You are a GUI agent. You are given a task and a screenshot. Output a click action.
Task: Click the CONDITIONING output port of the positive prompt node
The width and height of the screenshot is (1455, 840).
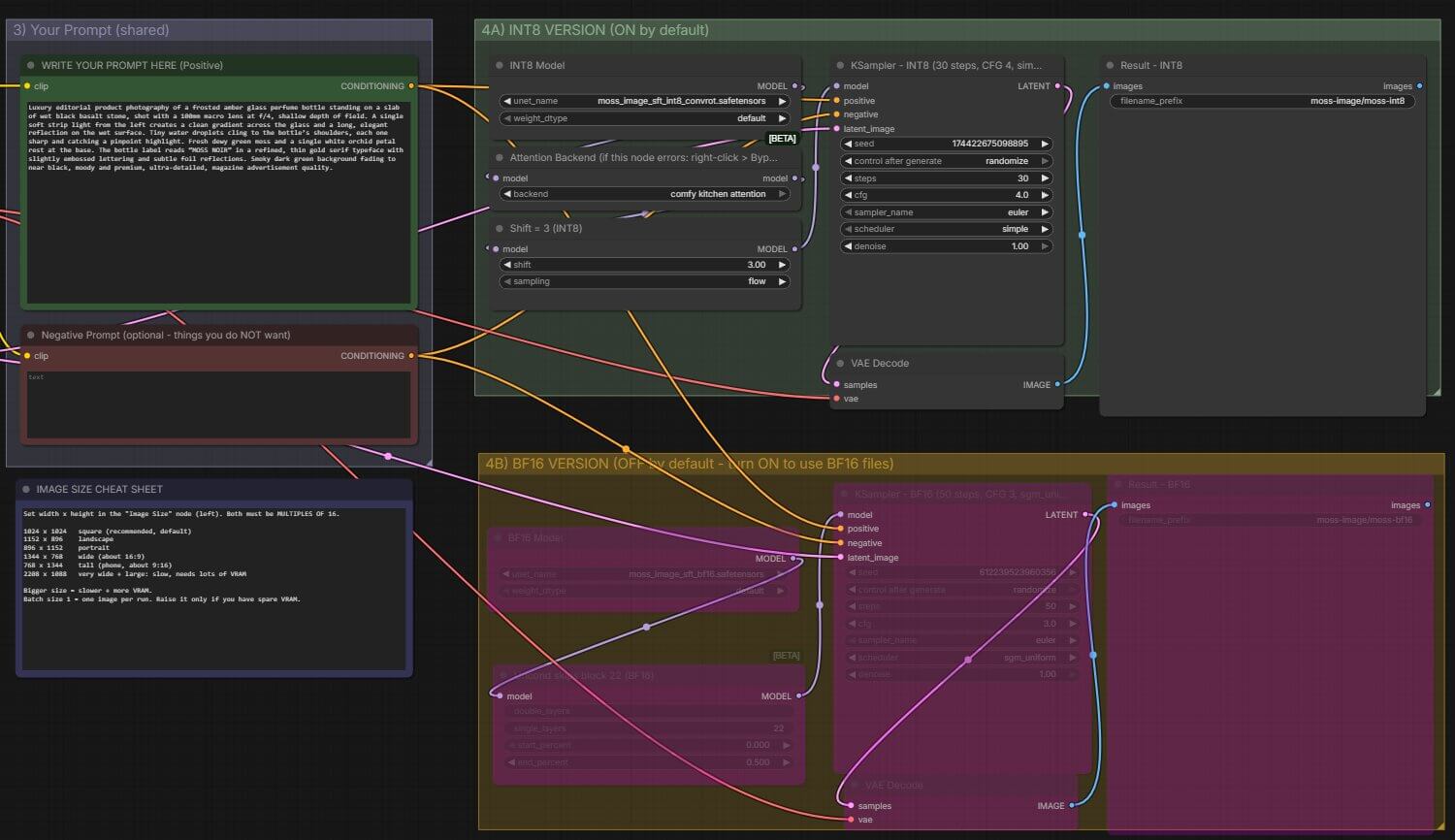411,86
